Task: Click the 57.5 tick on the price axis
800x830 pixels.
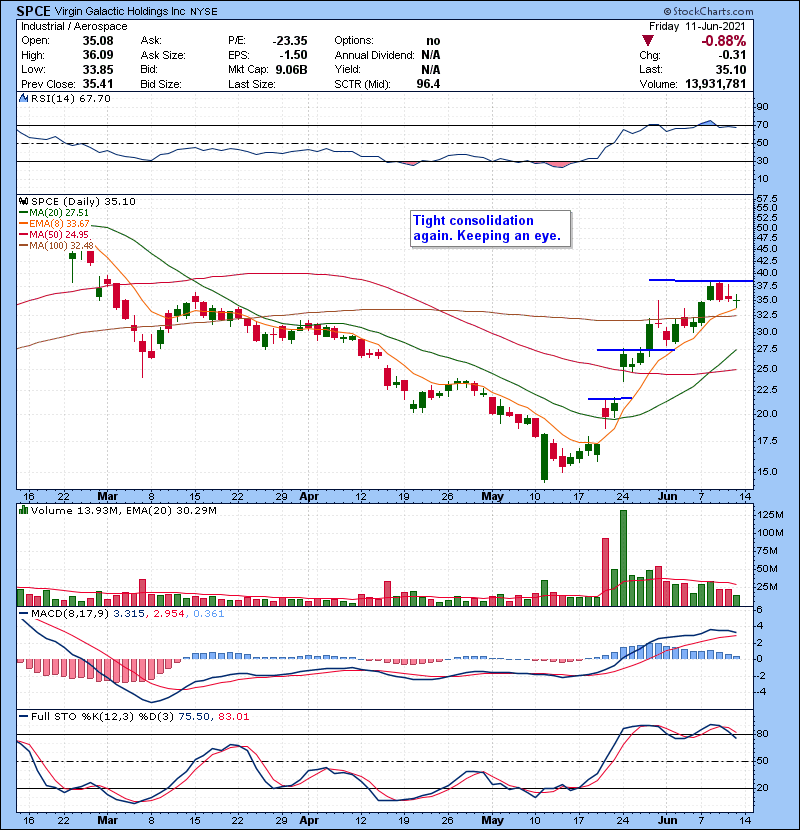Action: (x=767, y=199)
